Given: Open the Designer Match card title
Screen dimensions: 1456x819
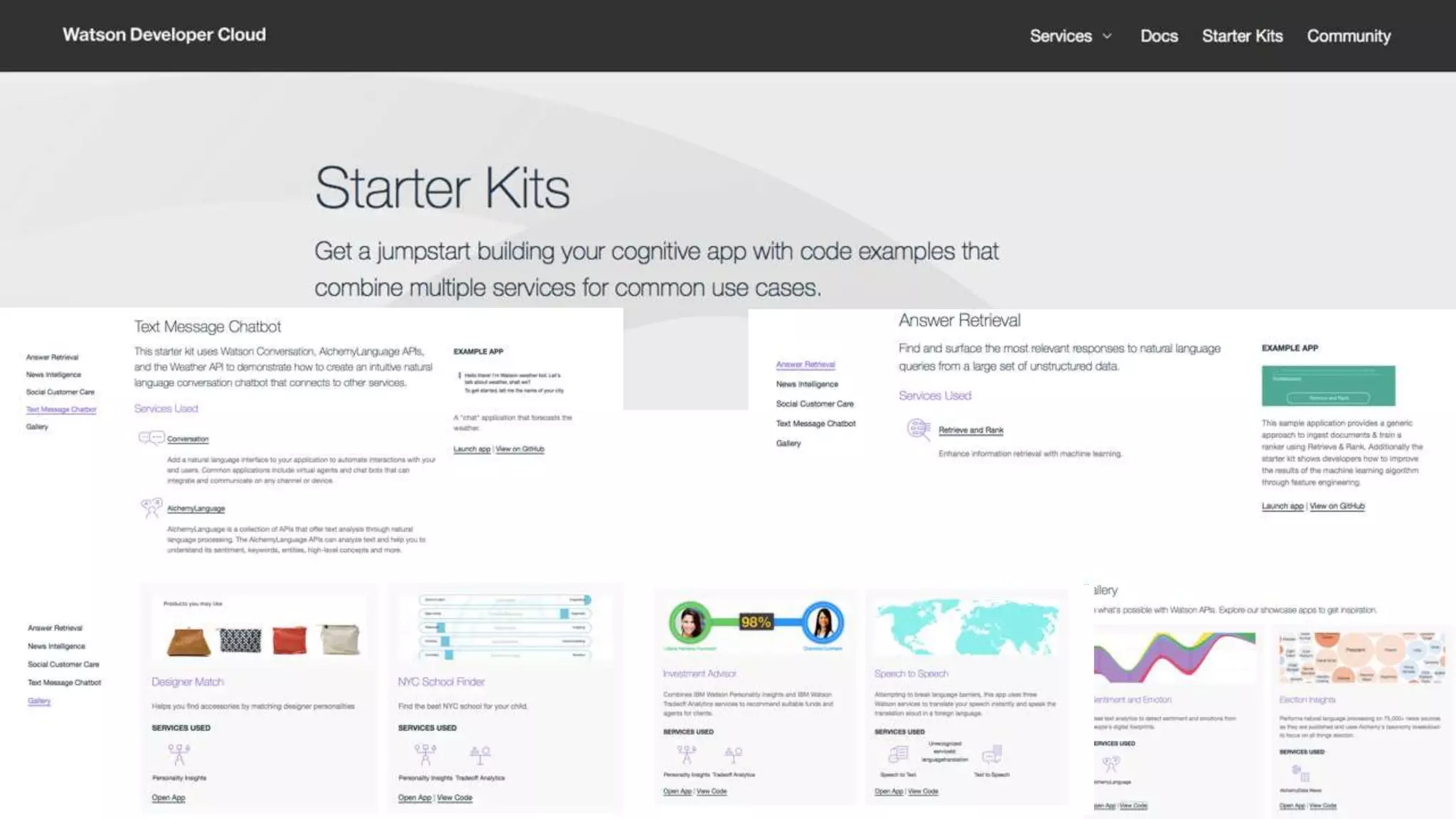Looking at the screenshot, I should coord(188,682).
